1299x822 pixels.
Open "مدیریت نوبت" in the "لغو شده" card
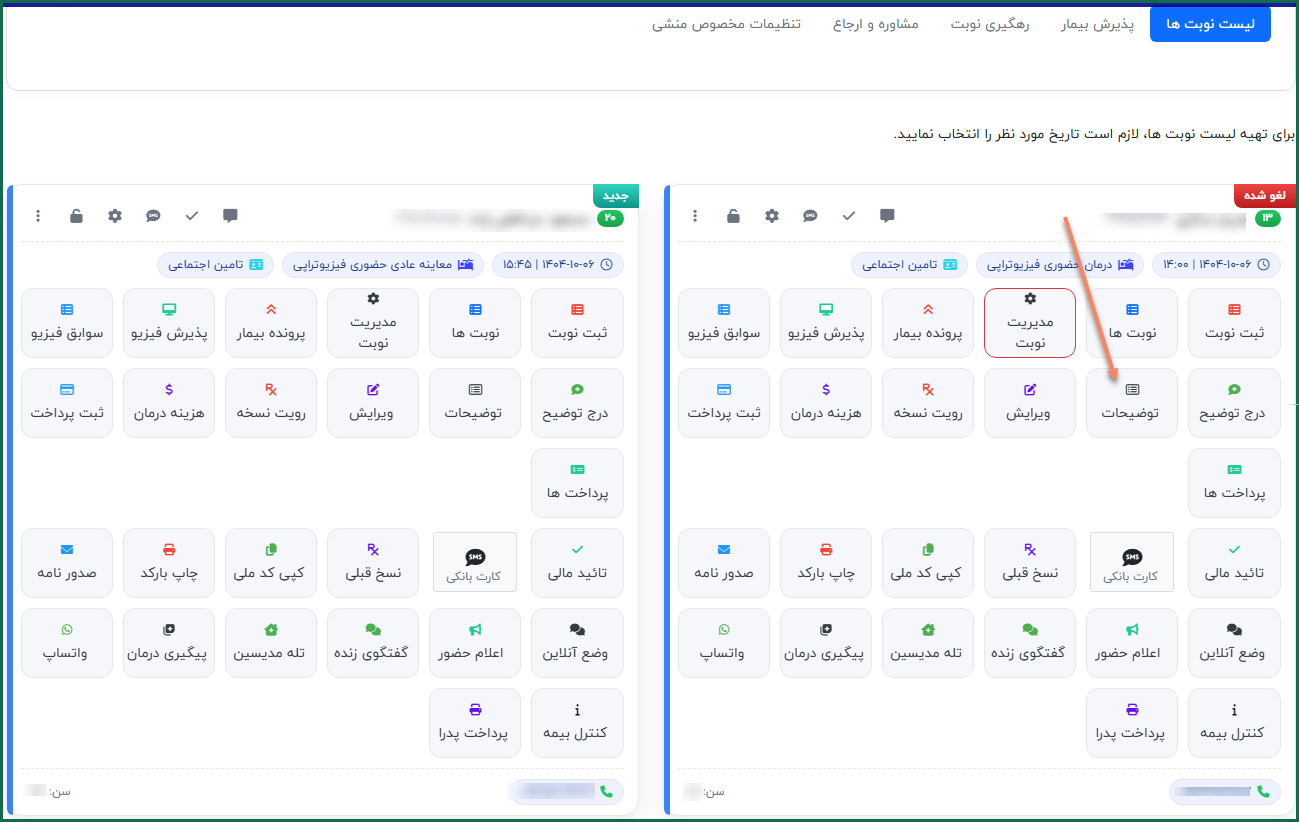[1029, 322]
